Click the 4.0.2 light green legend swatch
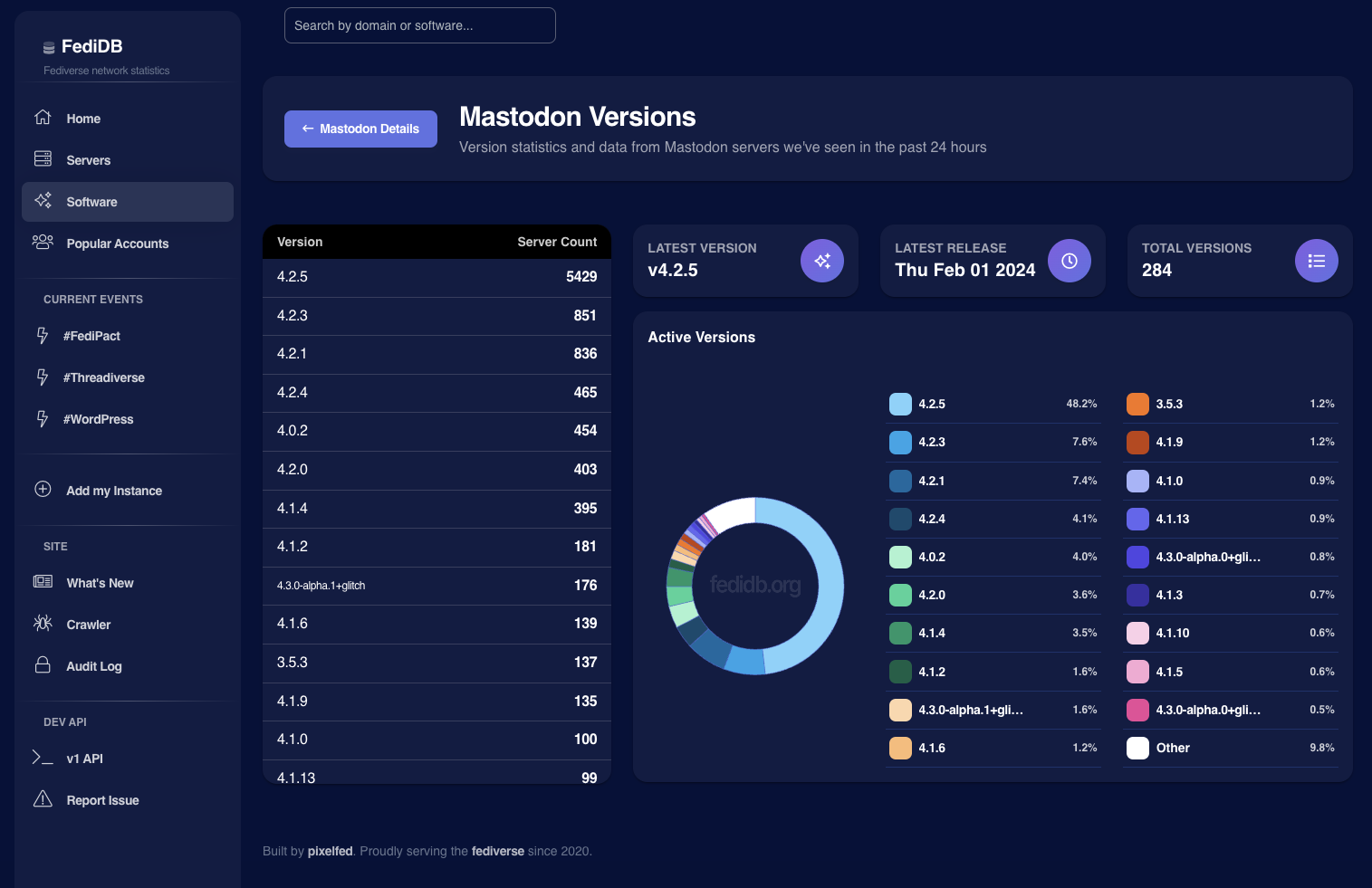This screenshot has width=1372, height=888. point(900,557)
